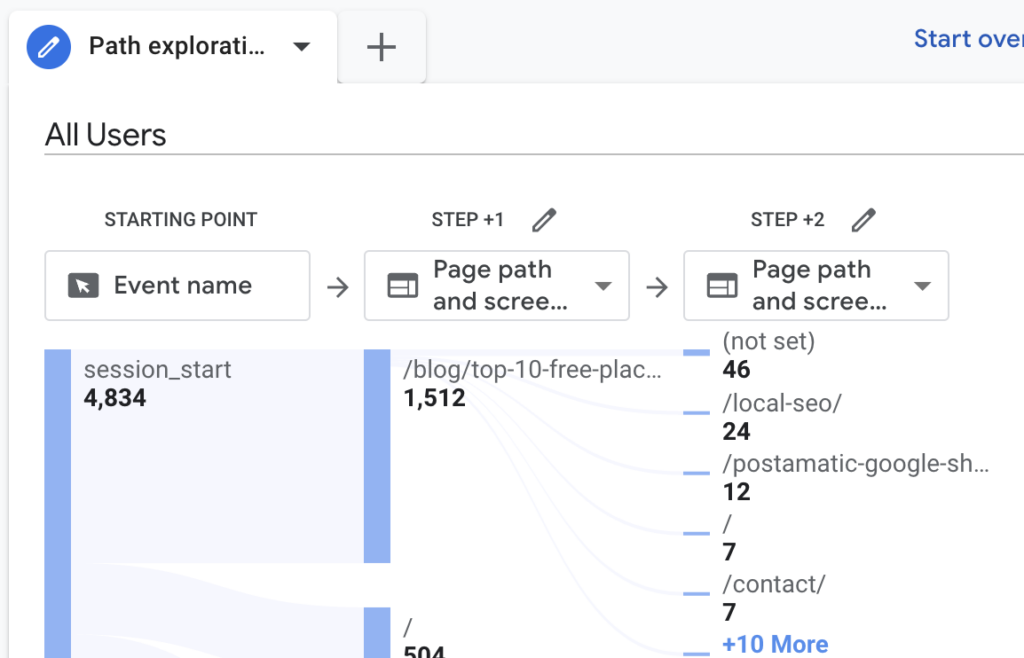Click the arrow between Event name and Step +1

(x=338, y=285)
